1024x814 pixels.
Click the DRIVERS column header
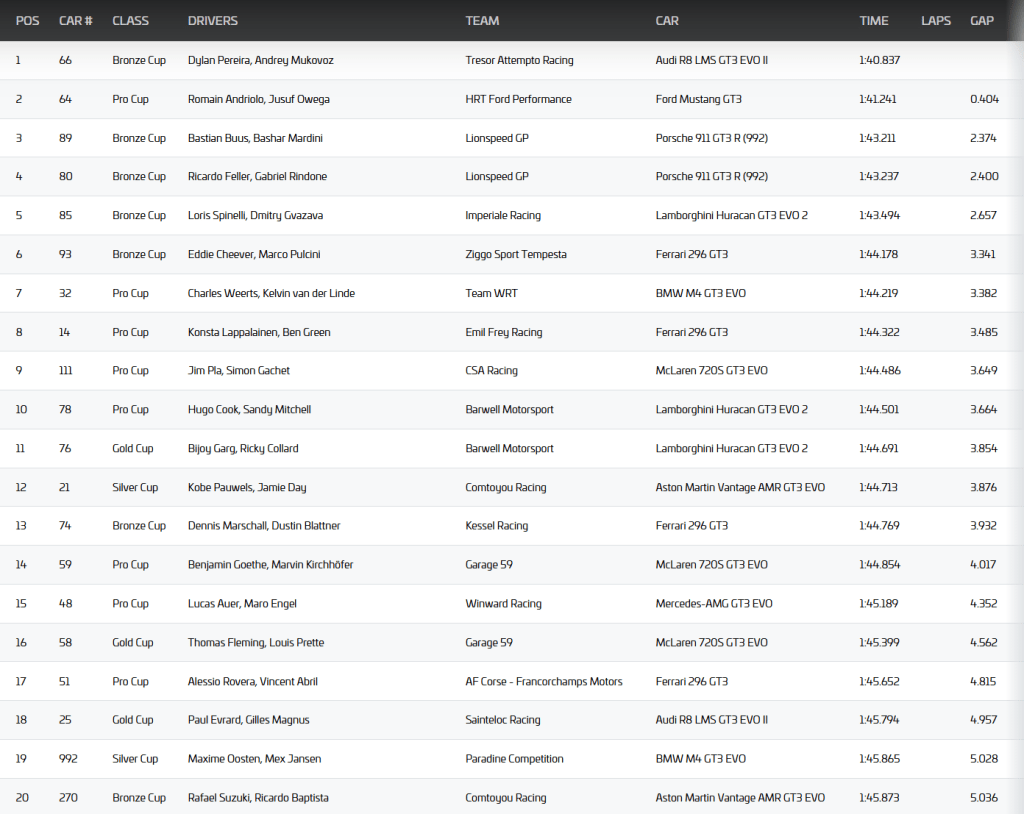point(213,21)
